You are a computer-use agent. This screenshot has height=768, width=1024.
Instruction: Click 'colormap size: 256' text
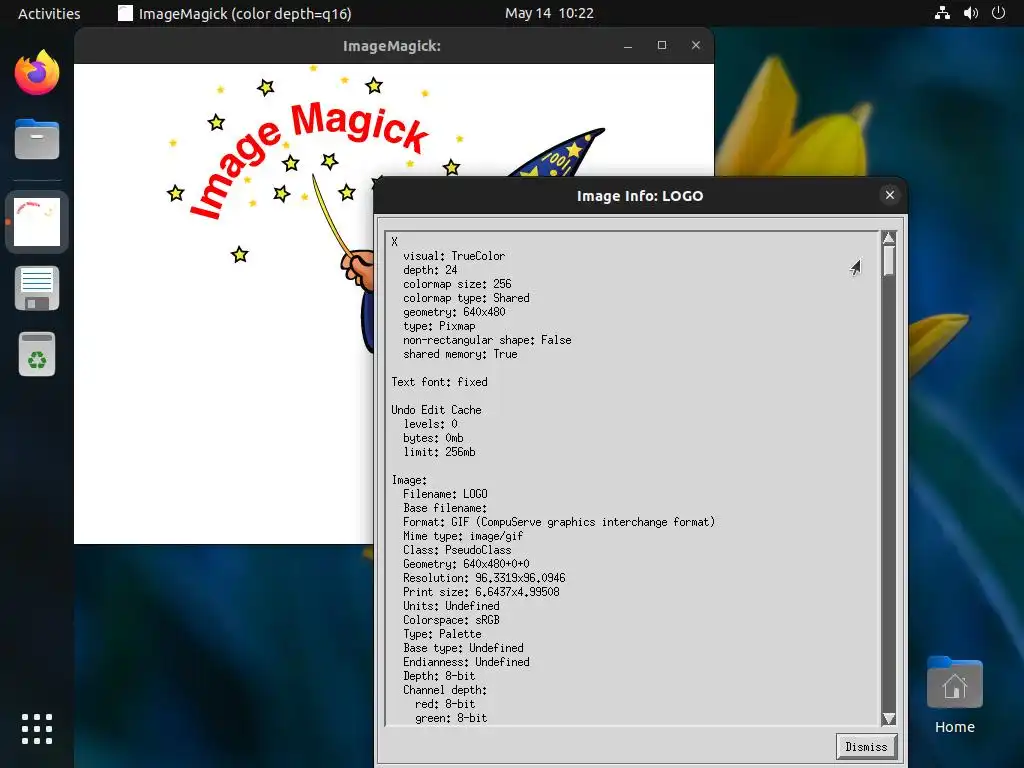click(x=457, y=284)
